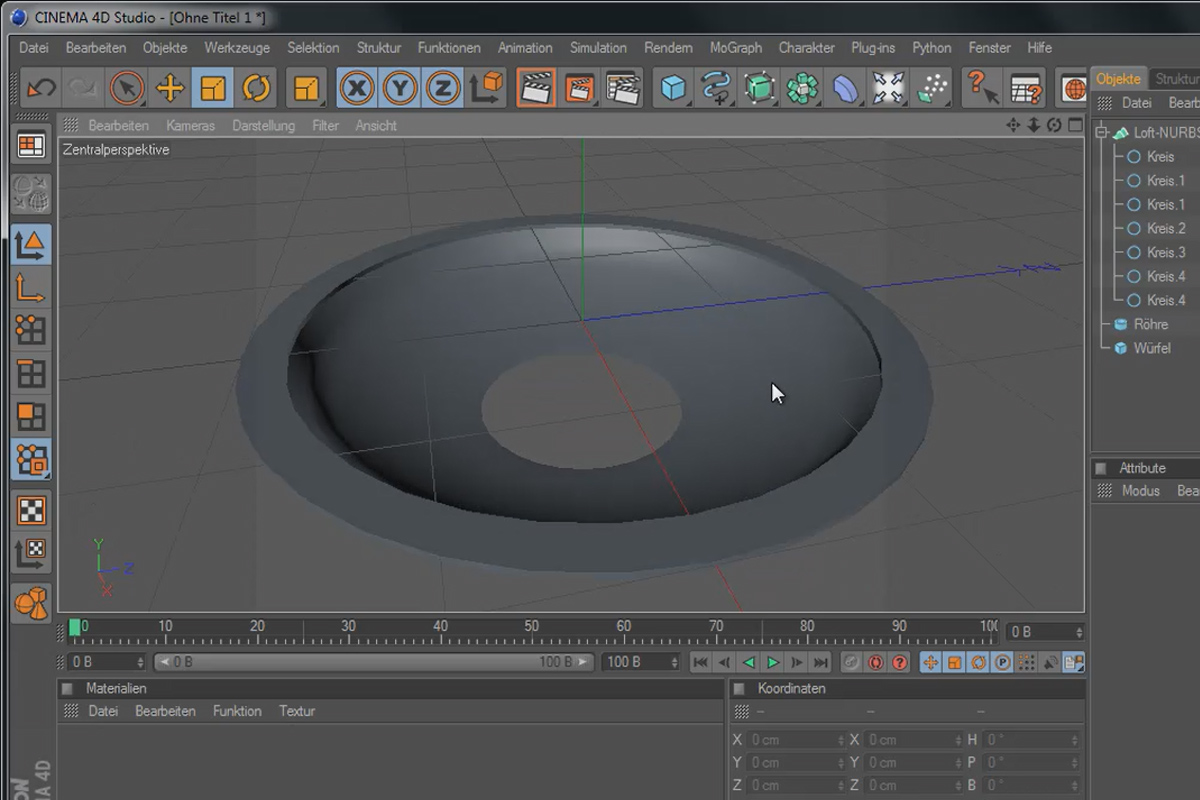
Task: Open the Filter viewport menu
Action: 325,126
